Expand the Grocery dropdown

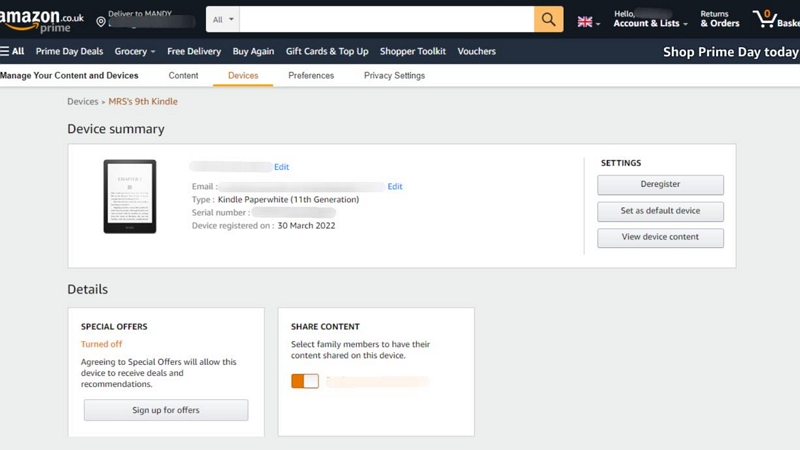(135, 51)
